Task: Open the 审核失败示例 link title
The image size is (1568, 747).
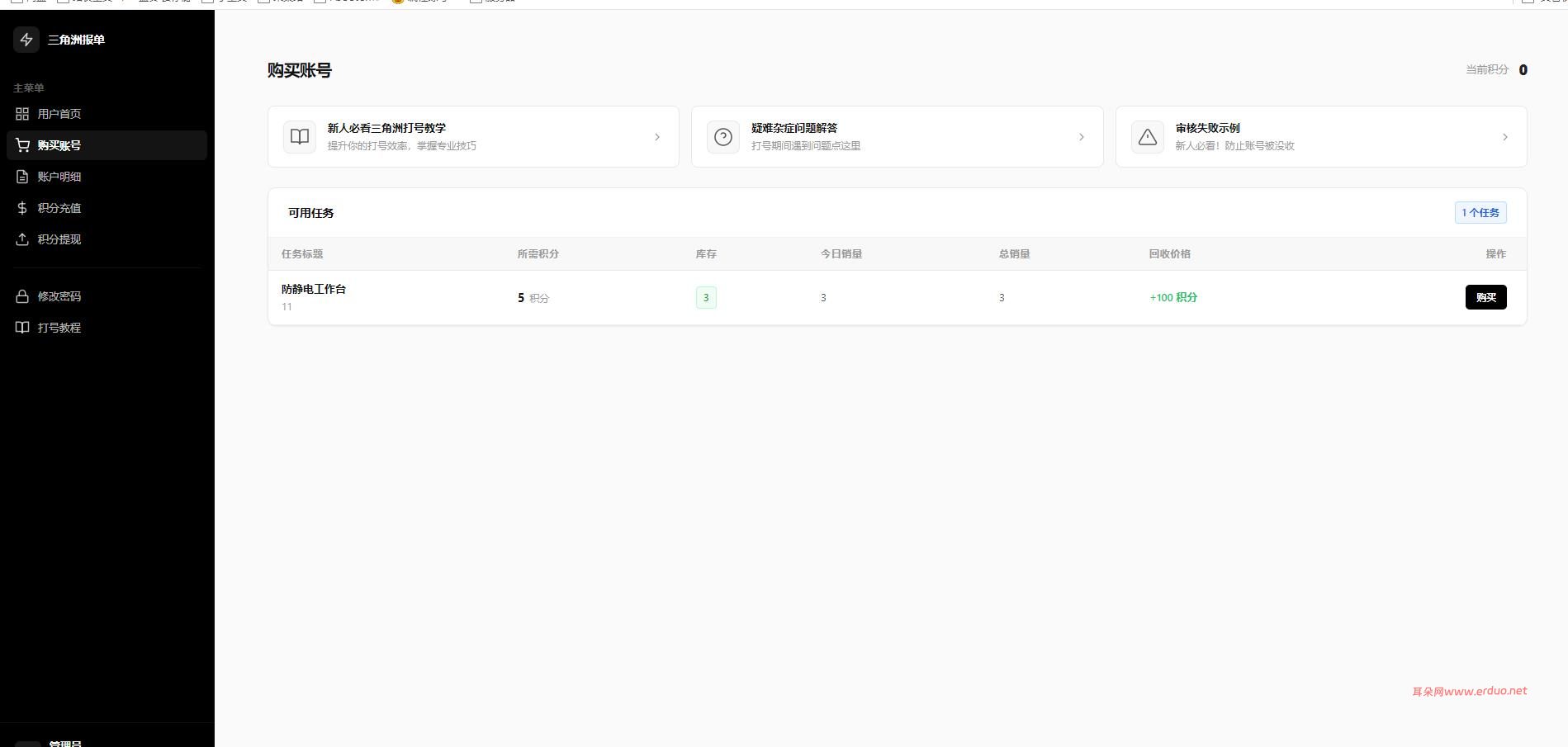Action: point(1208,128)
